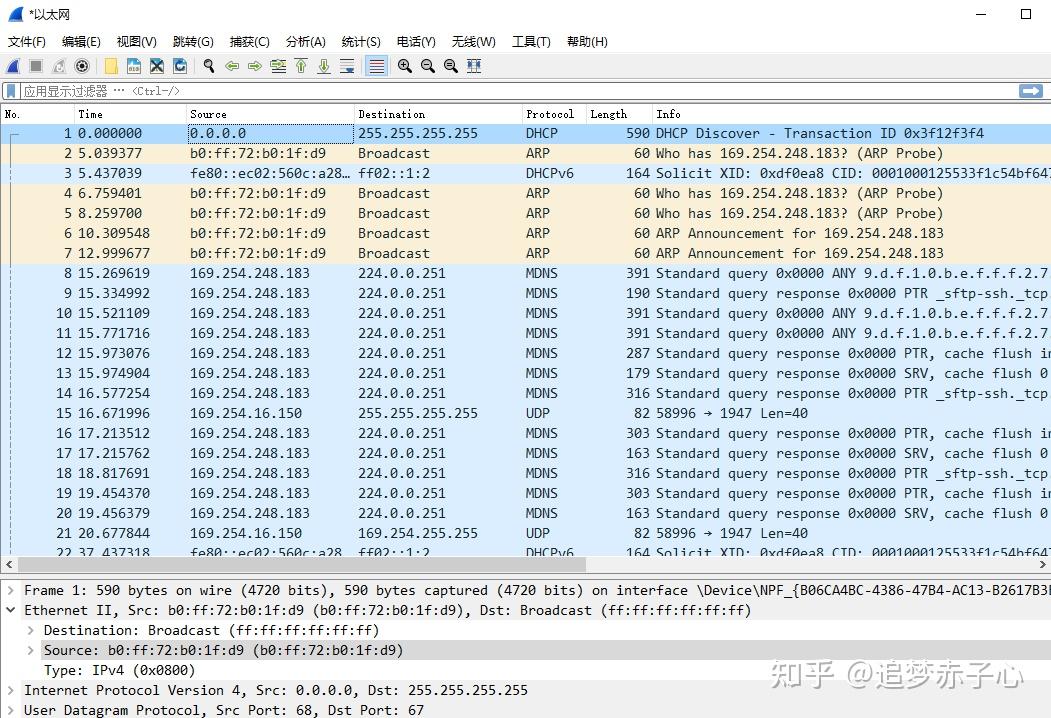Go back to previous packet
This screenshot has height=718, width=1051.
pyautogui.click(x=232, y=66)
